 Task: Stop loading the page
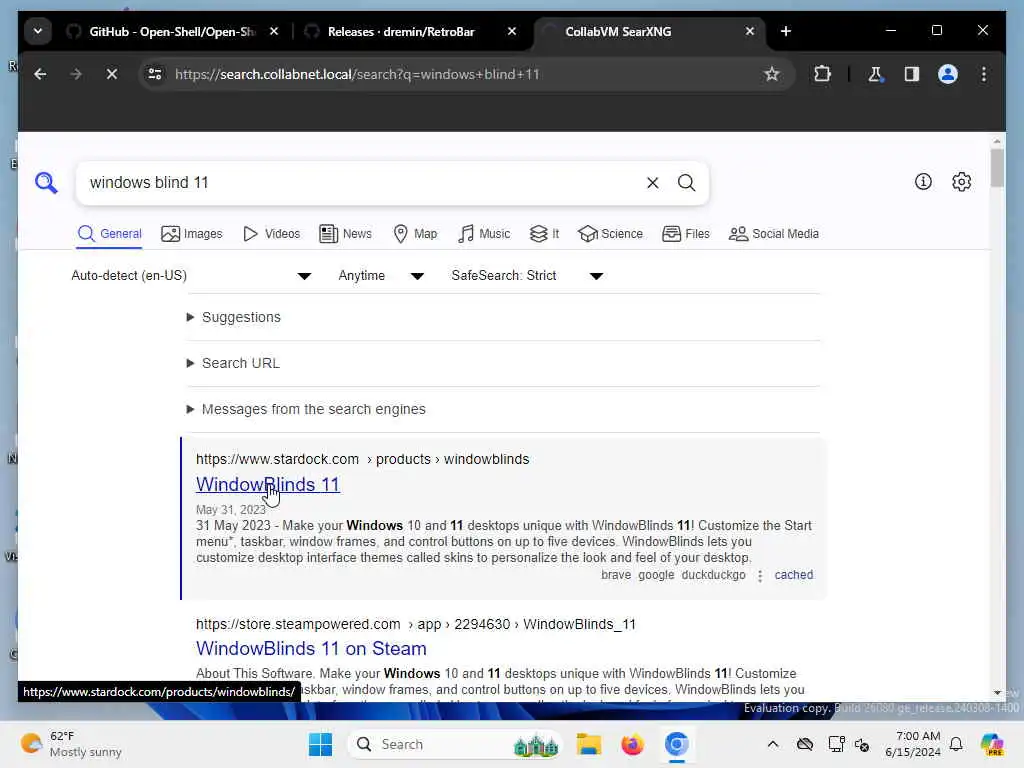pos(112,74)
